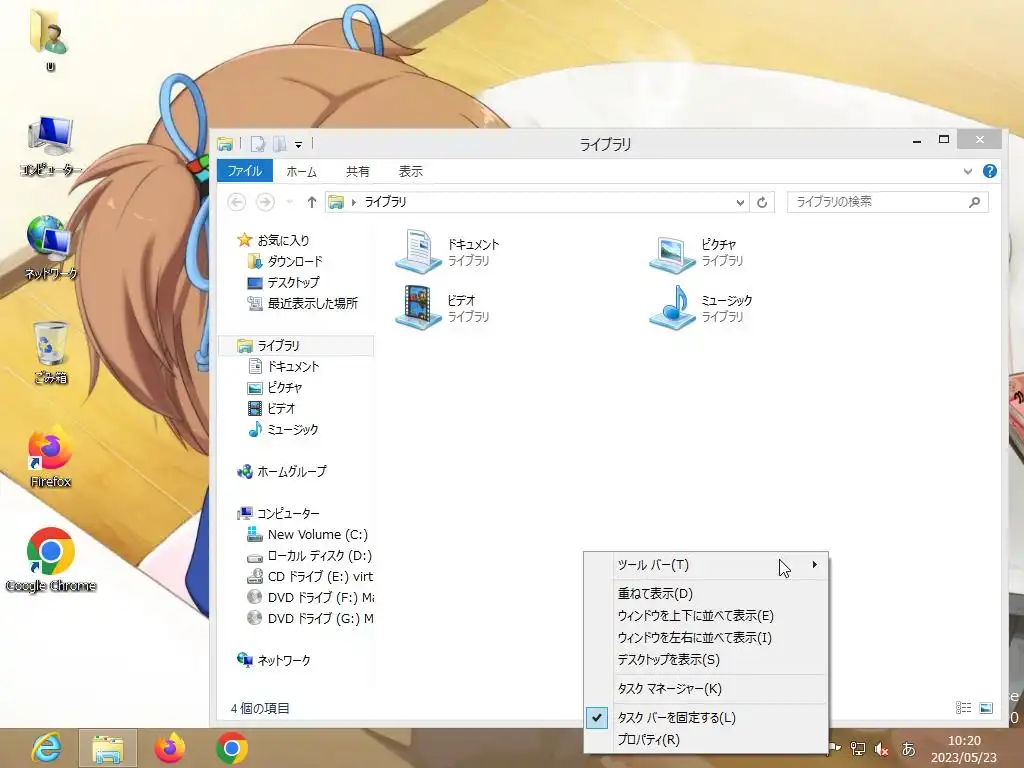The height and width of the screenshot is (768, 1024).
Task: Click Properties icon in quick access toolbar
Action: [x=258, y=144]
